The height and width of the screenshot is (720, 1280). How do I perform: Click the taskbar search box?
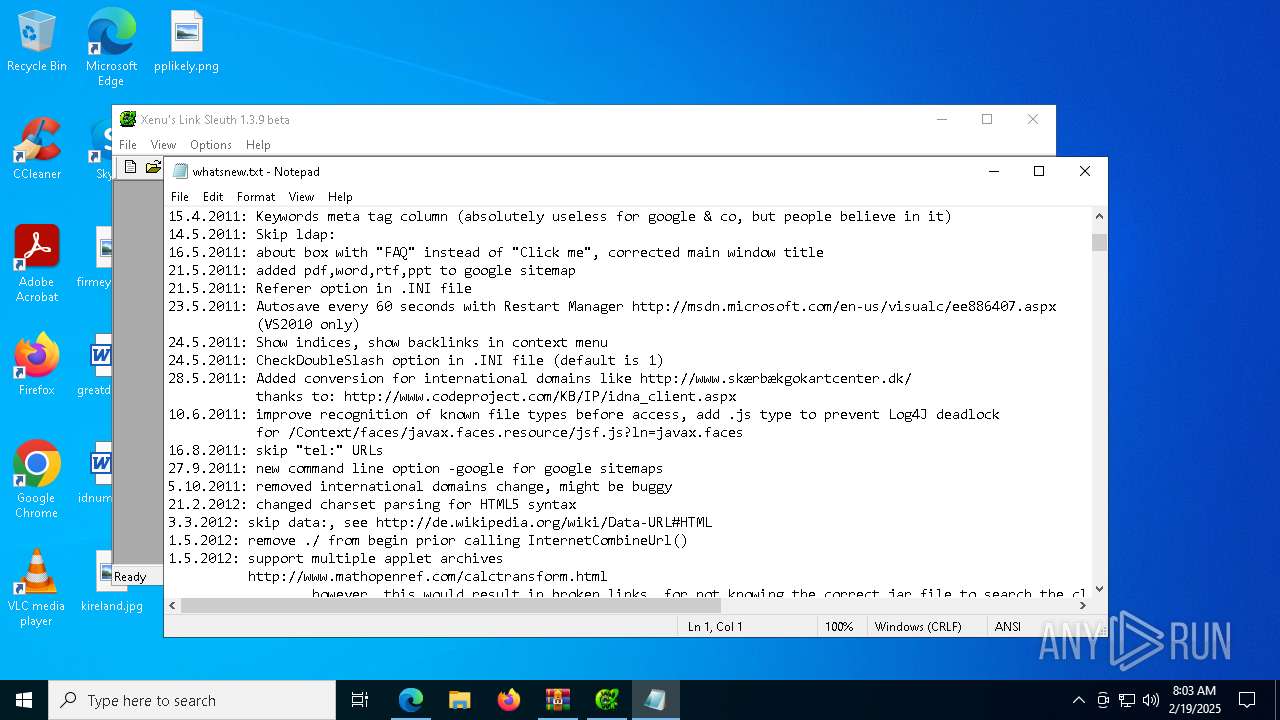pyautogui.click(x=192, y=700)
